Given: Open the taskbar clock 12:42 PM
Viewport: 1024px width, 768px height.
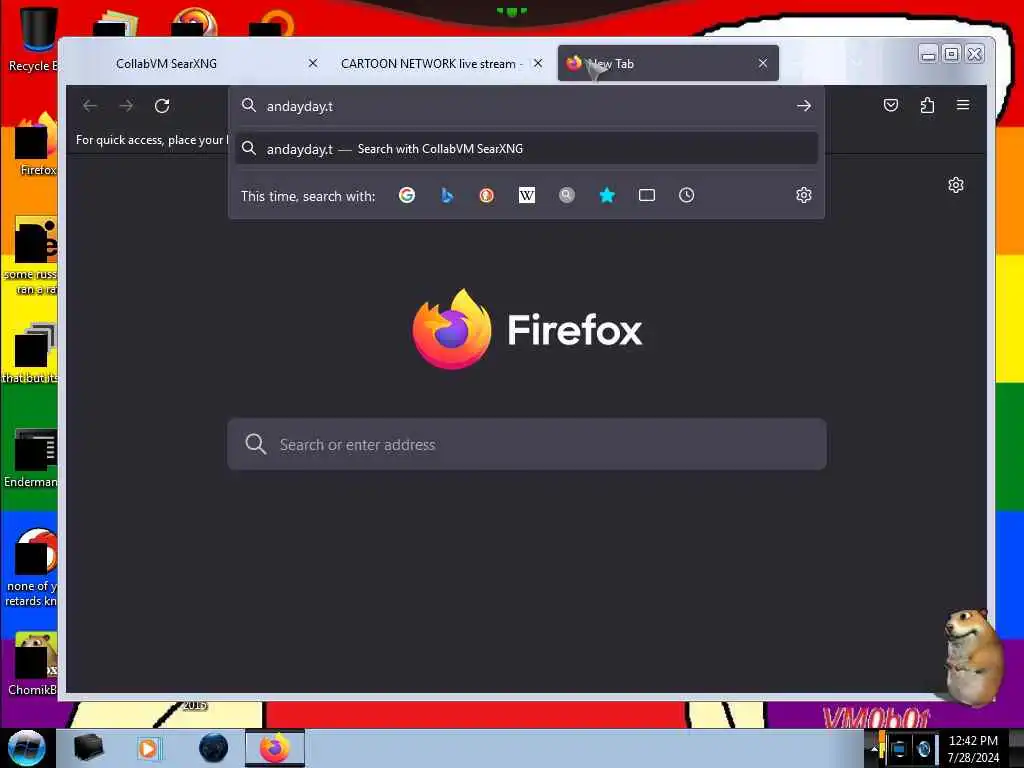Looking at the screenshot, I should (973, 748).
